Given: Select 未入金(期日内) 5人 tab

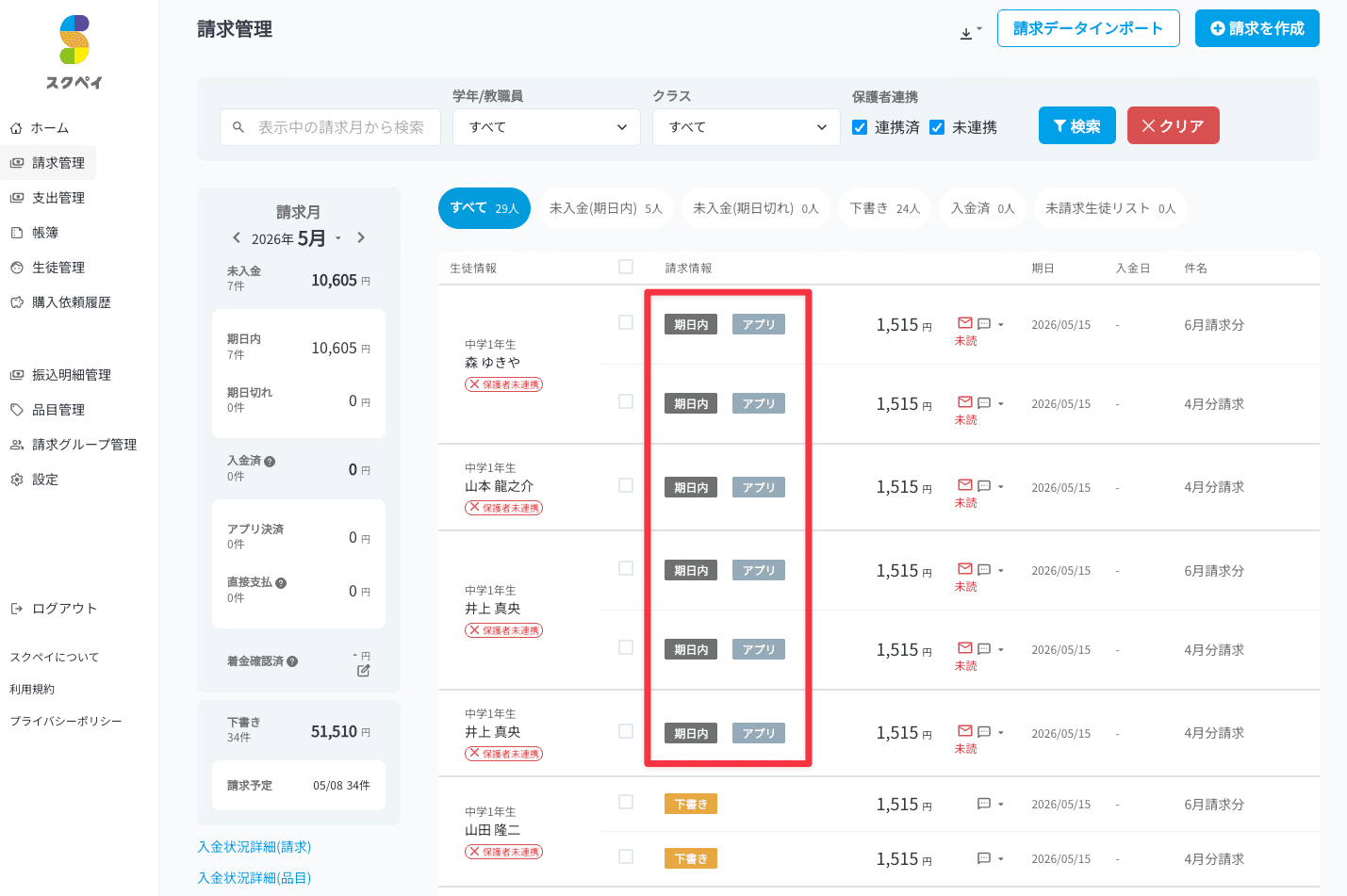Looking at the screenshot, I should tap(606, 208).
